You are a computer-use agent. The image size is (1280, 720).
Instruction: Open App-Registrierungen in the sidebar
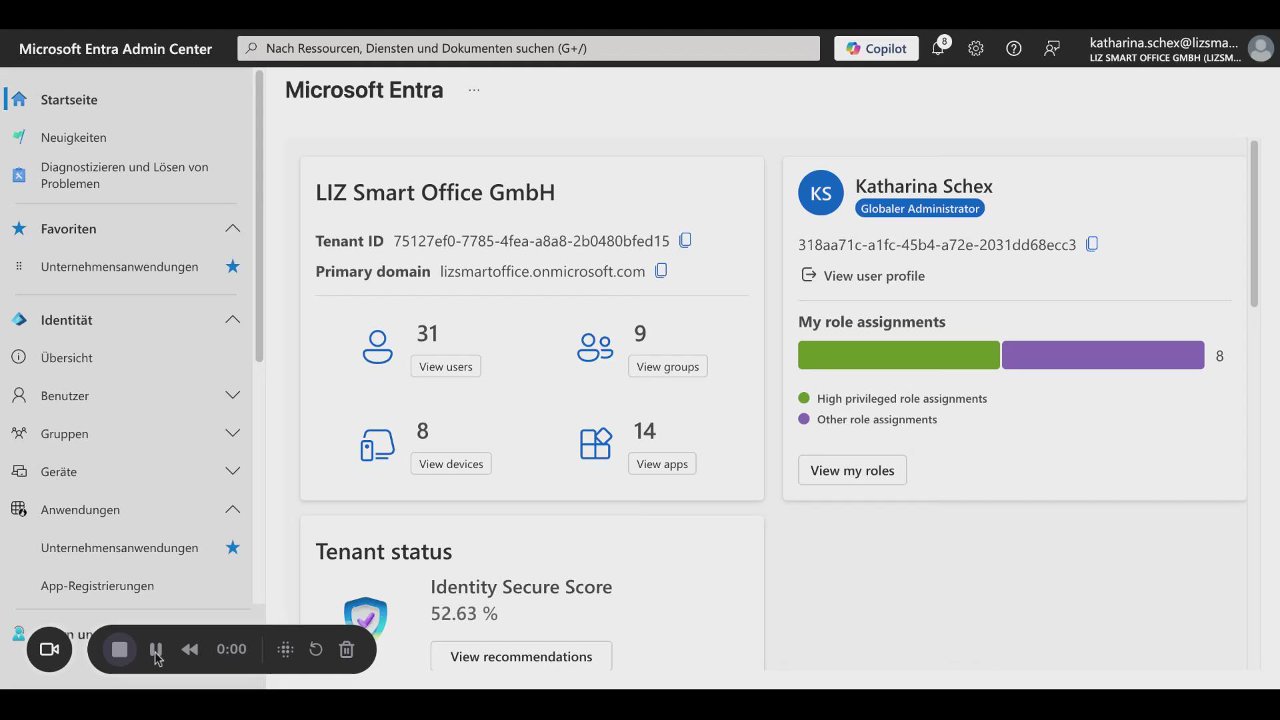point(97,586)
